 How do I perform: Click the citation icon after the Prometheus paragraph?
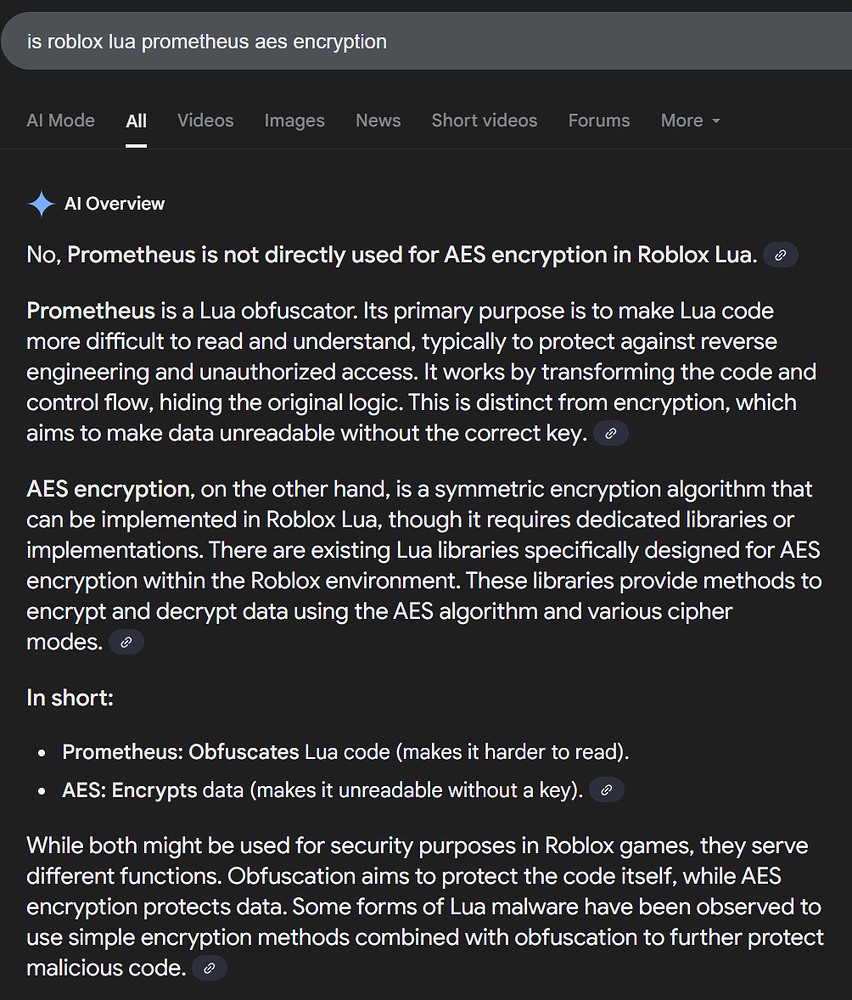point(610,433)
